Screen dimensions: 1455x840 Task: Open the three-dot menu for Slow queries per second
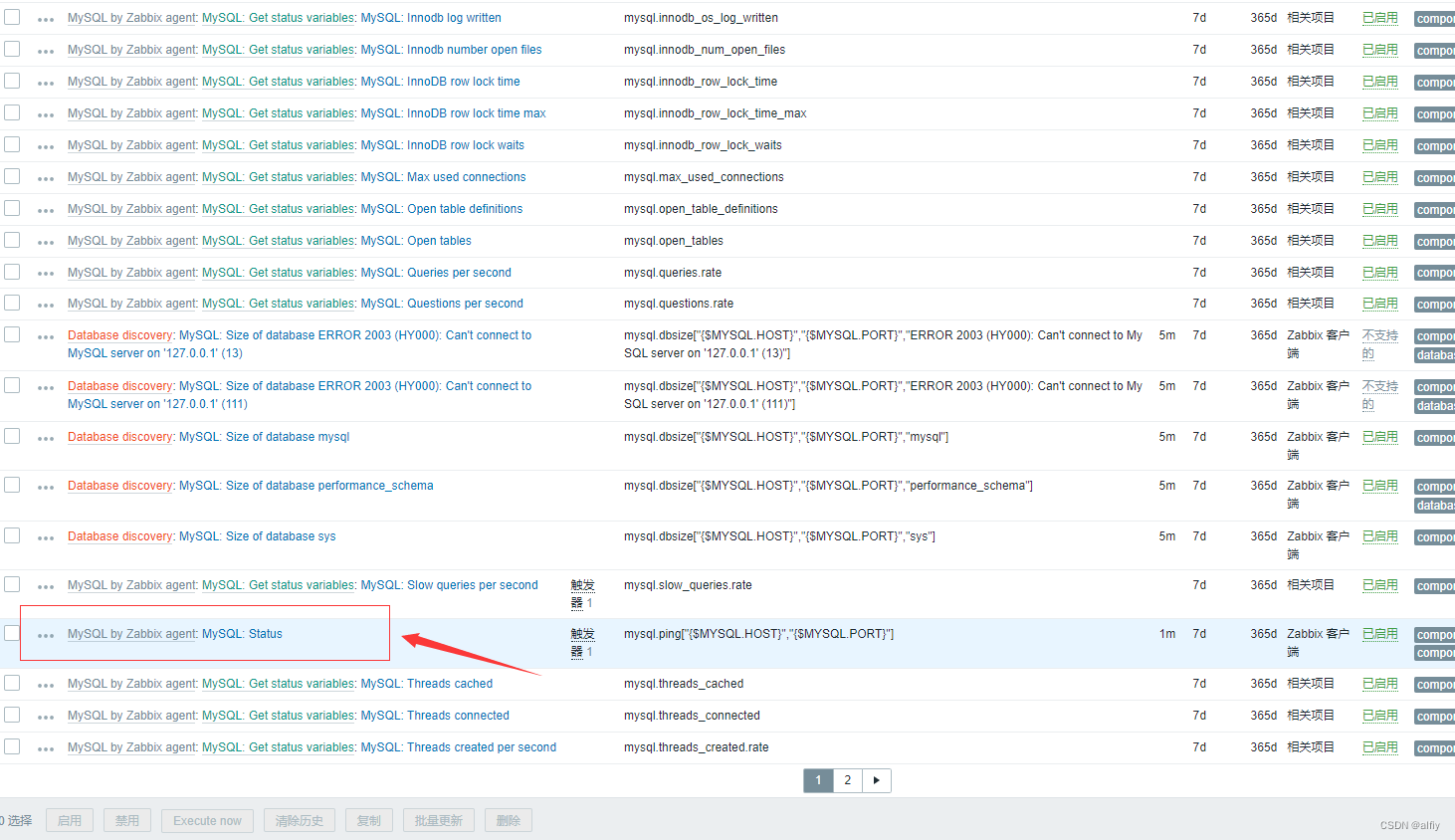click(46, 587)
